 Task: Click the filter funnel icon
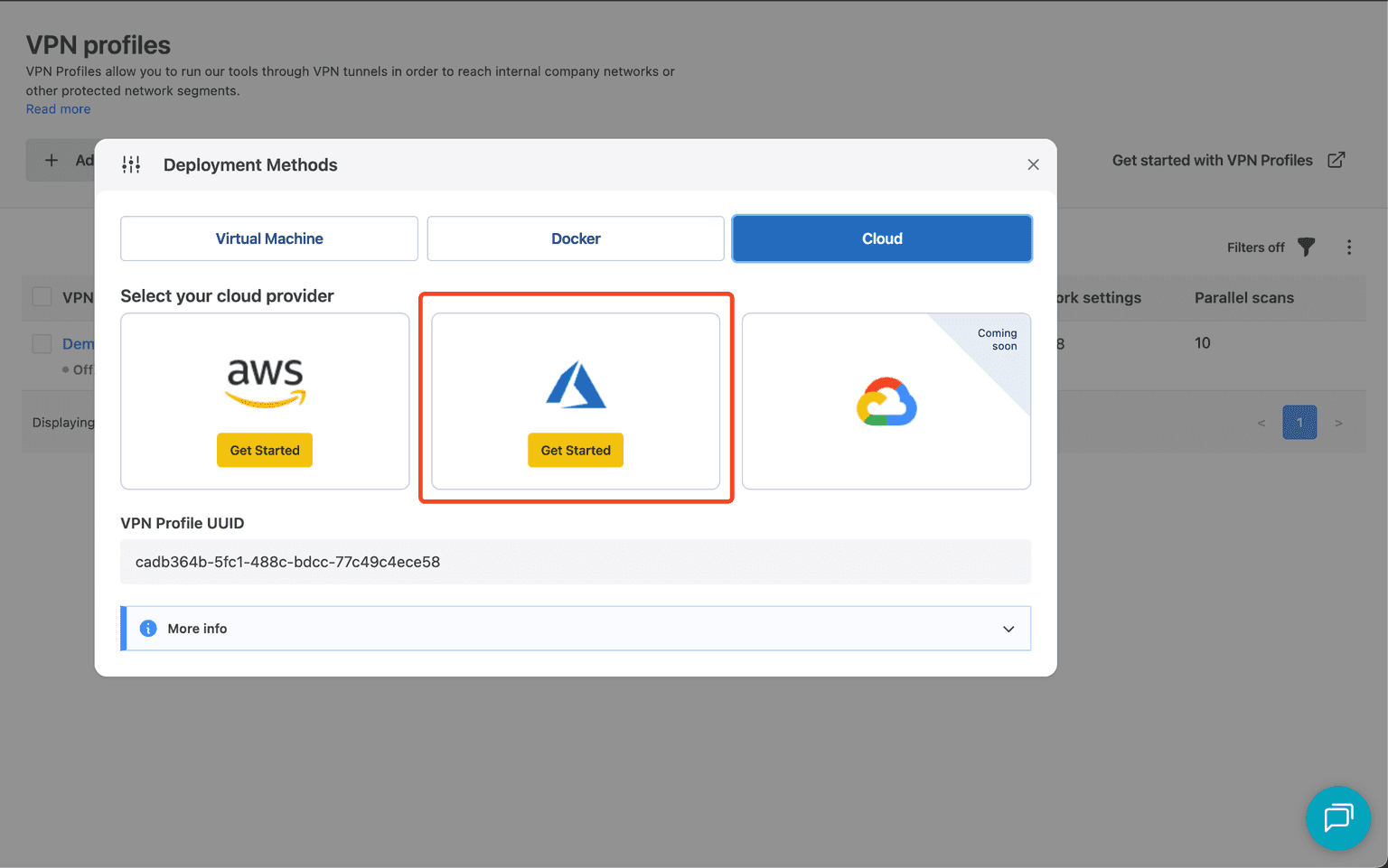(1306, 247)
